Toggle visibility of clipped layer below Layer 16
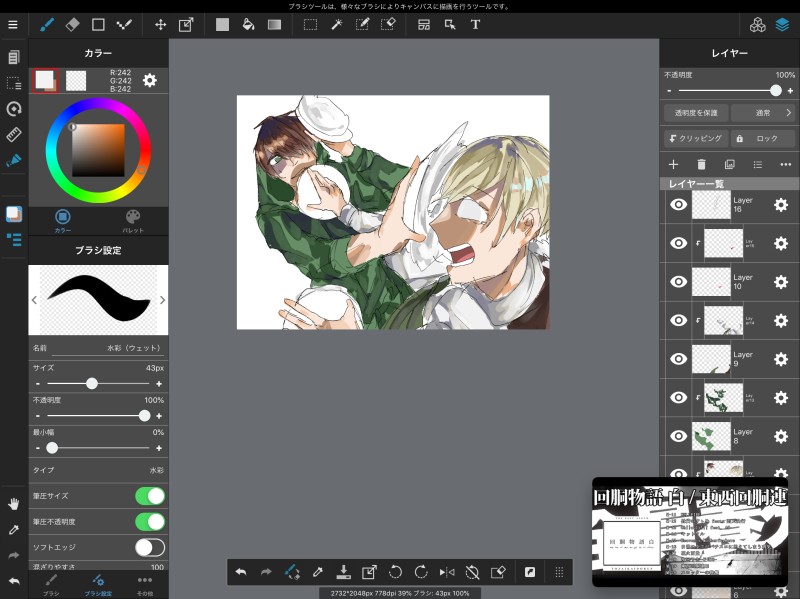800x599 pixels. click(x=678, y=243)
